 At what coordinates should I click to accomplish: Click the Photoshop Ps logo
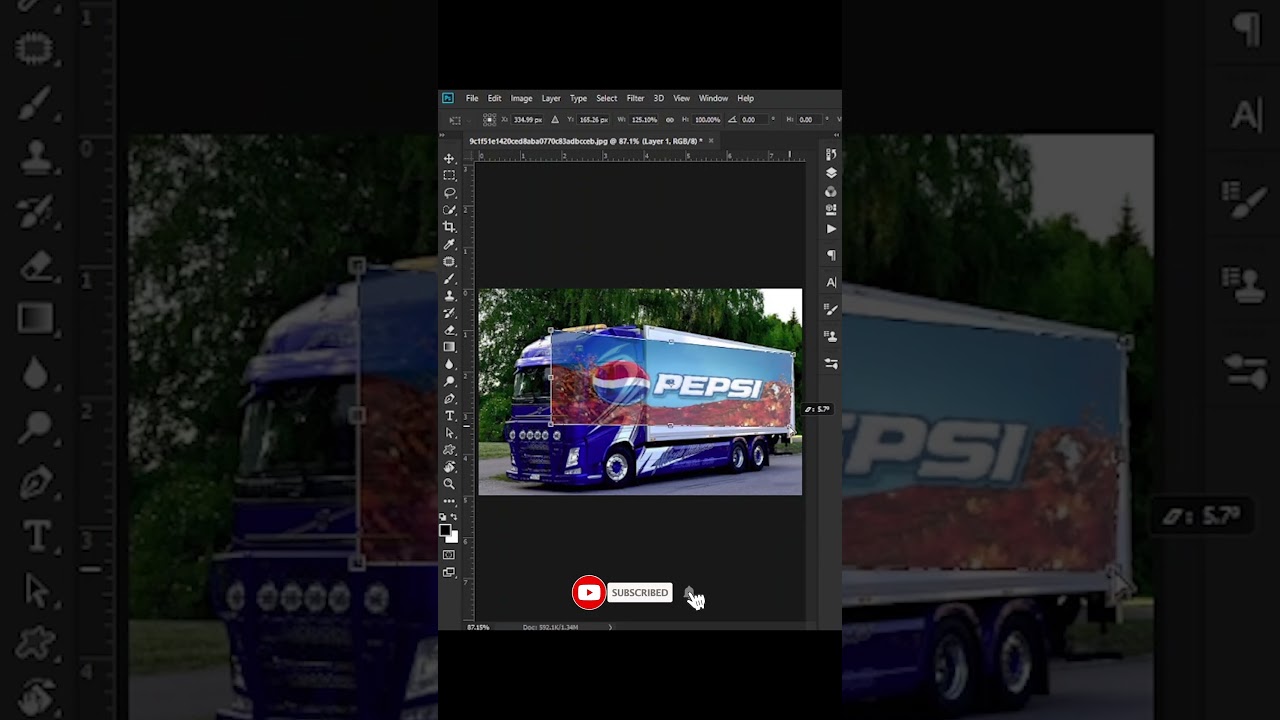click(x=447, y=98)
